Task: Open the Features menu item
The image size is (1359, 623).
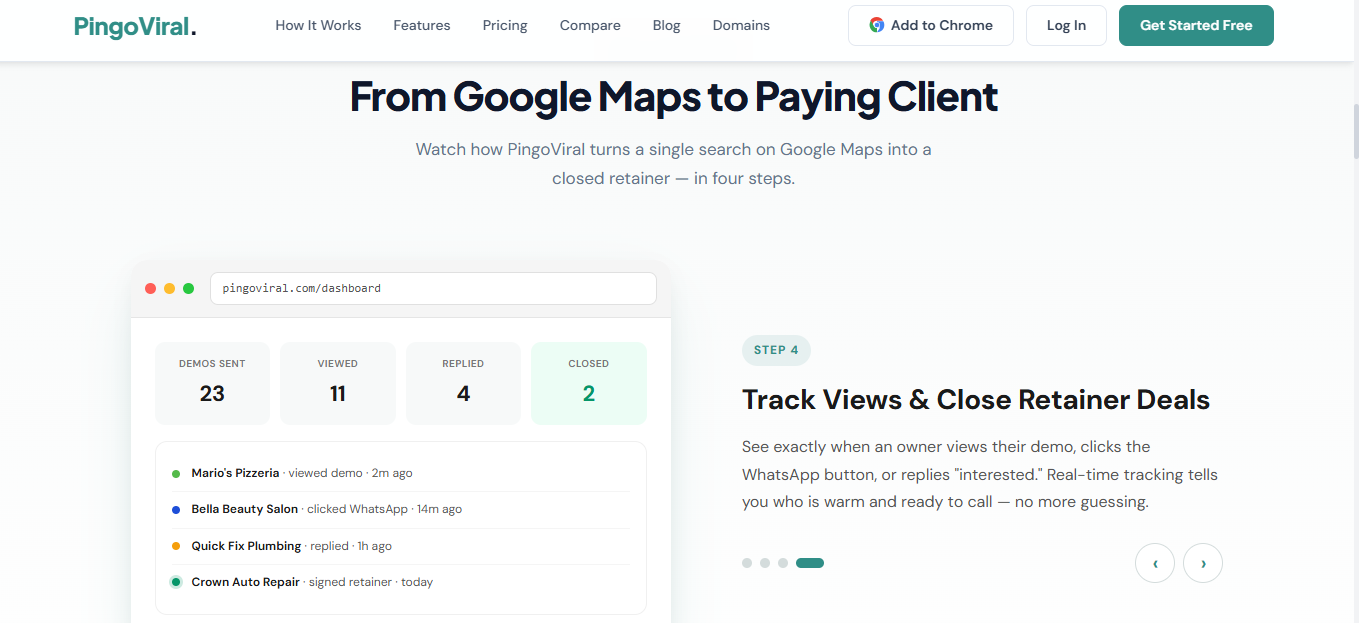Action: pyautogui.click(x=422, y=25)
